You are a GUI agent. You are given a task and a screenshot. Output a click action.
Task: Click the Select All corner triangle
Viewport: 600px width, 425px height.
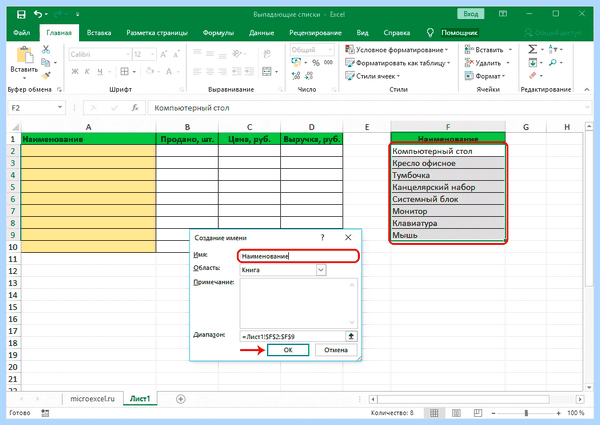(15, 127)
